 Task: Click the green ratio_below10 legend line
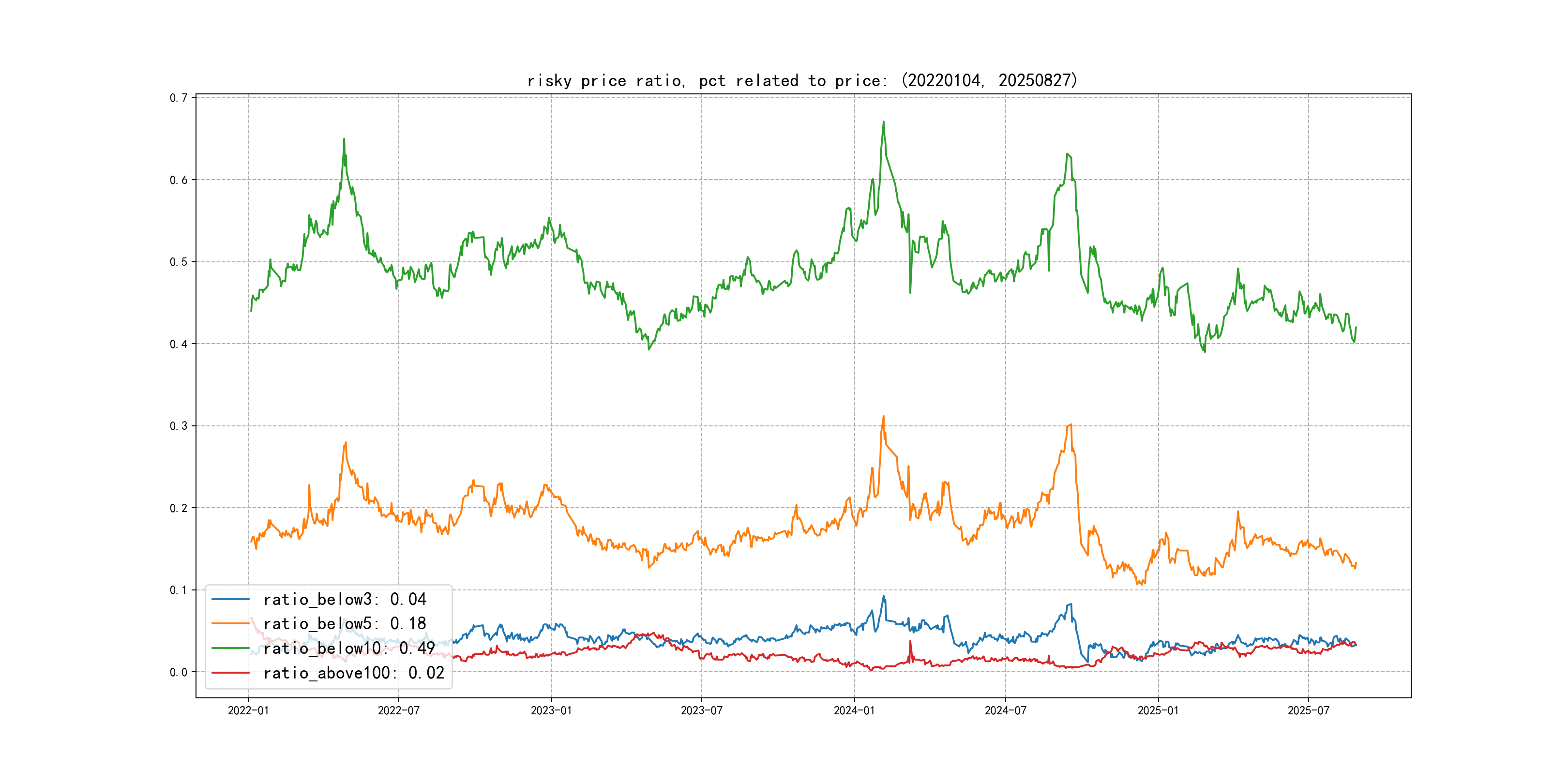tap(230, 648)
